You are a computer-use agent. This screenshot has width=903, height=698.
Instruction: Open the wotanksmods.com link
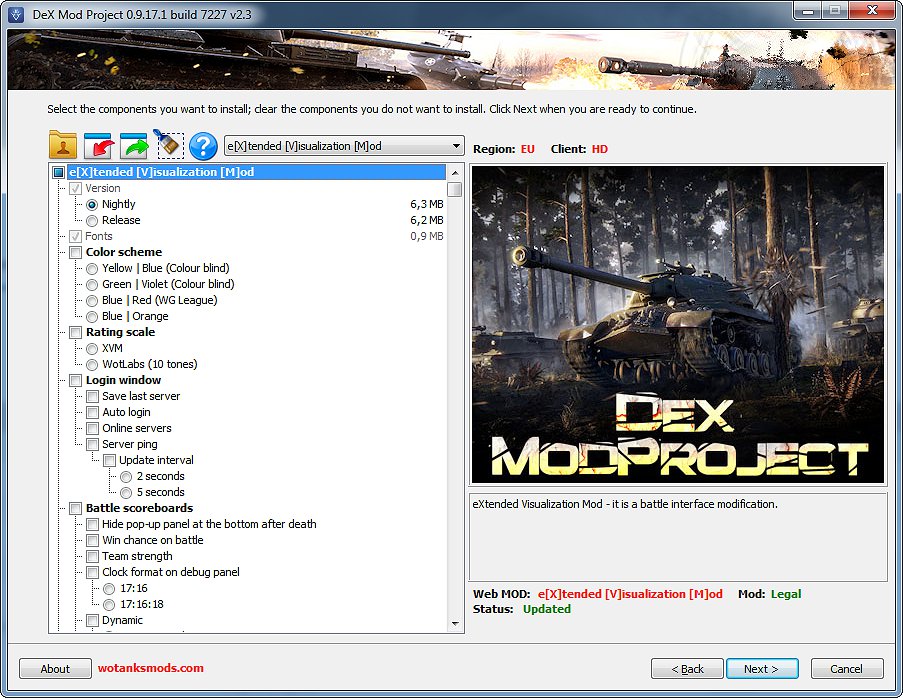151,668
